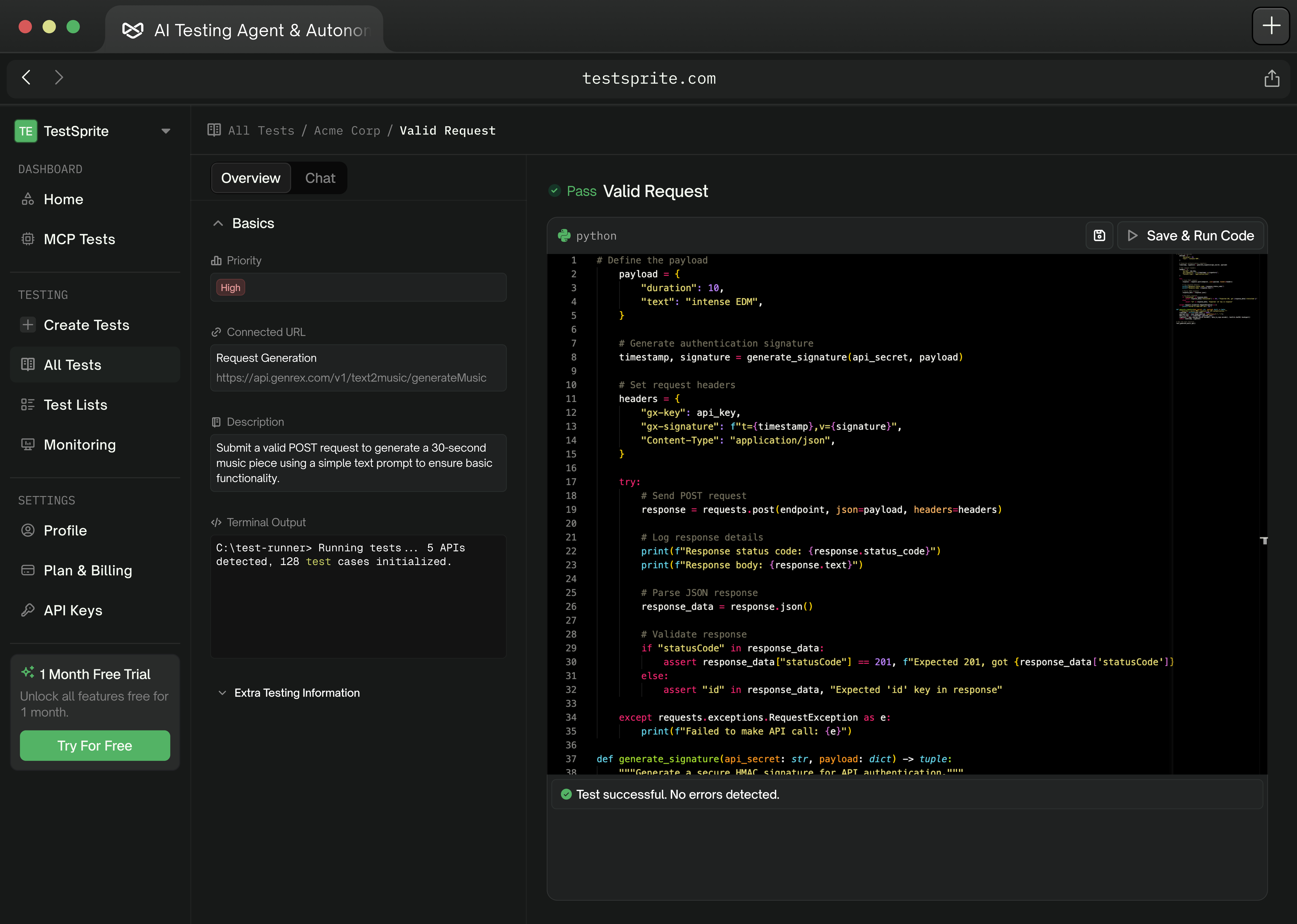The height and width of the screenshot is (924, 1297).
Task: Click the green Pass checkmark icon
Action: [x=554, y=191]
